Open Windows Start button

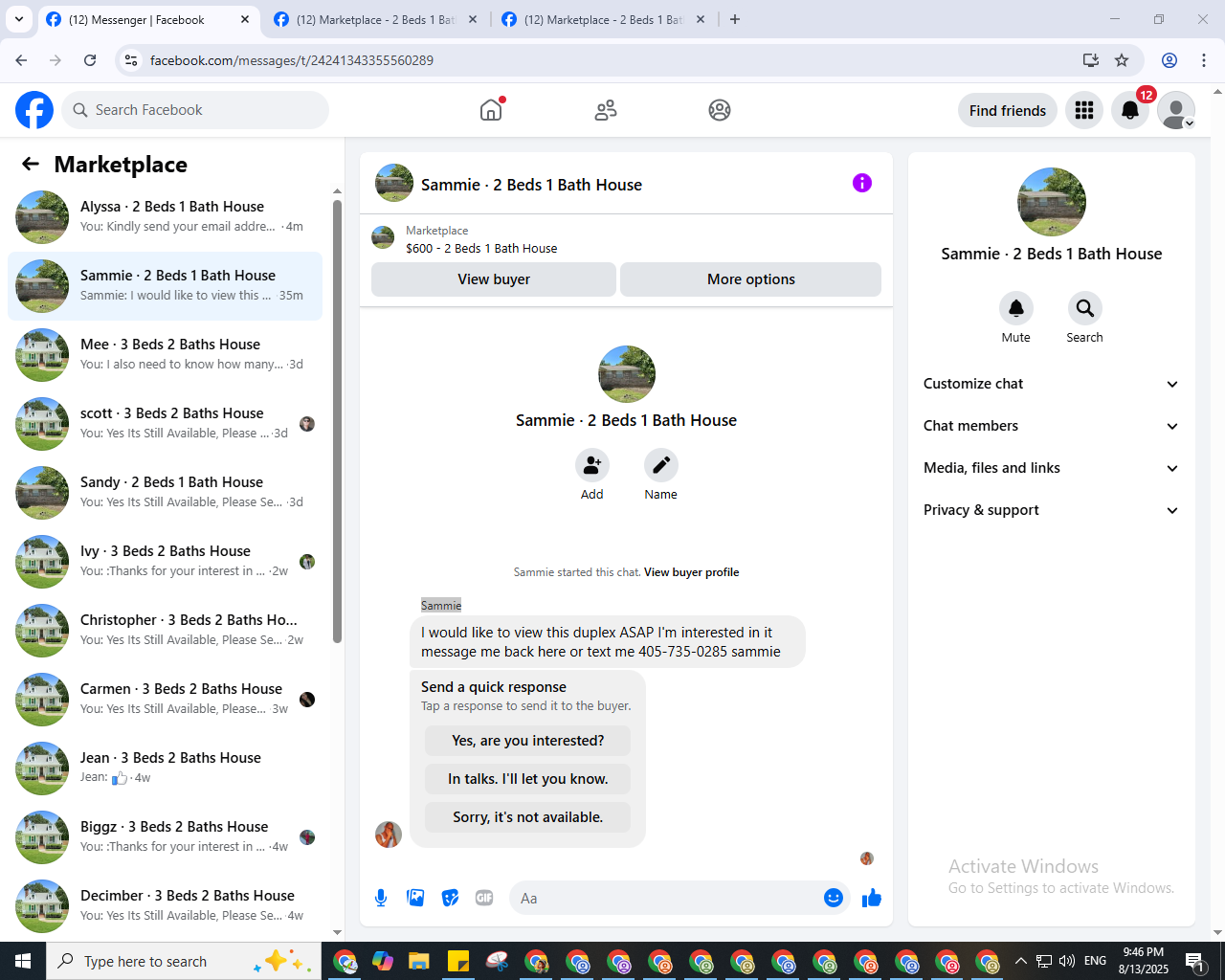point(23,961)
